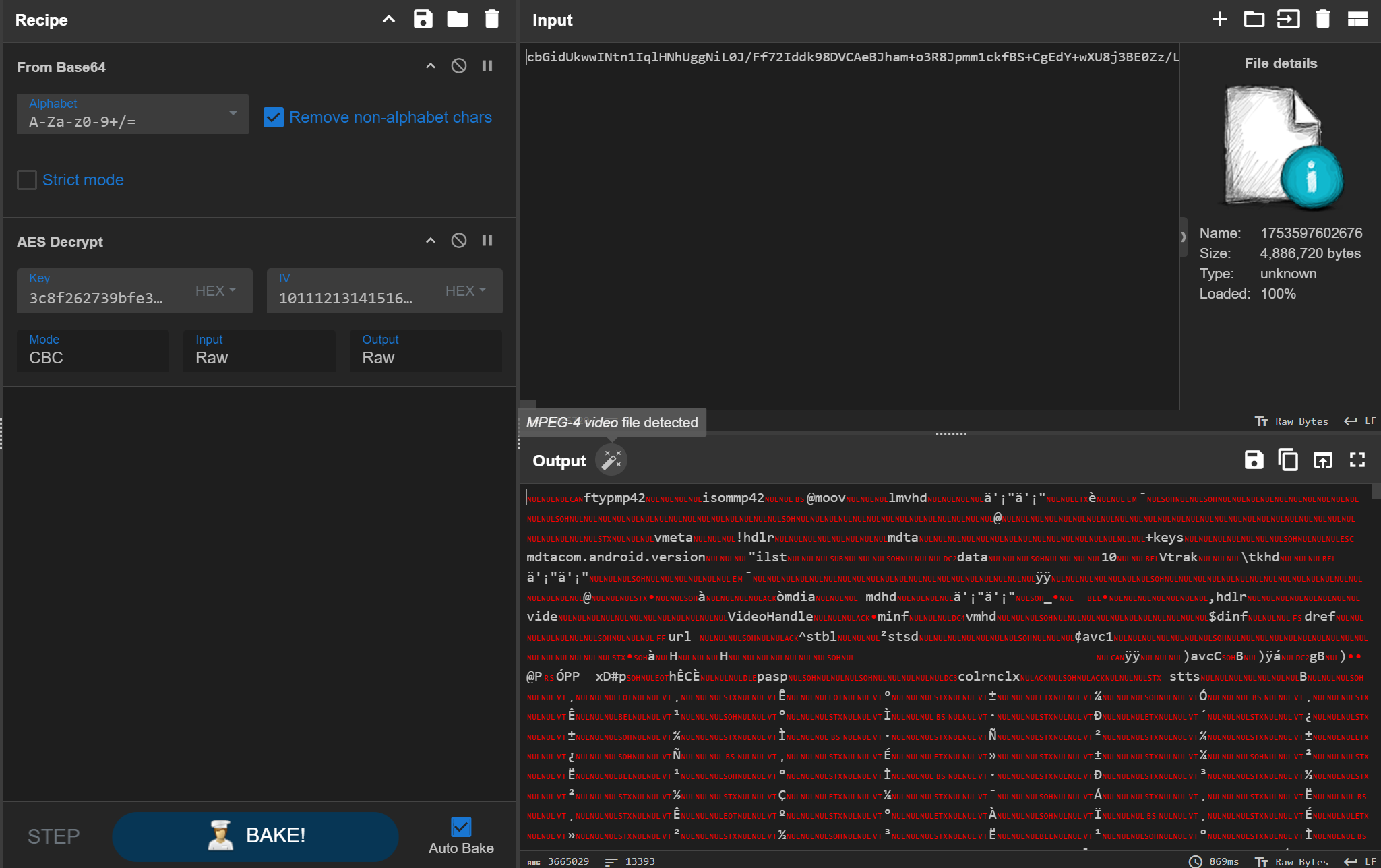Click the output length 3665029 stat

pos(558,862)
